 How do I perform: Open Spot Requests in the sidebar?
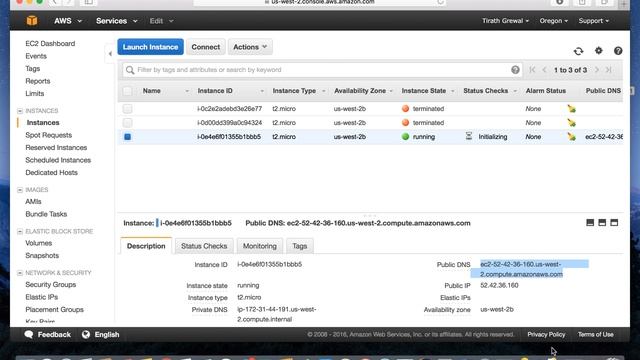(49, 135)
